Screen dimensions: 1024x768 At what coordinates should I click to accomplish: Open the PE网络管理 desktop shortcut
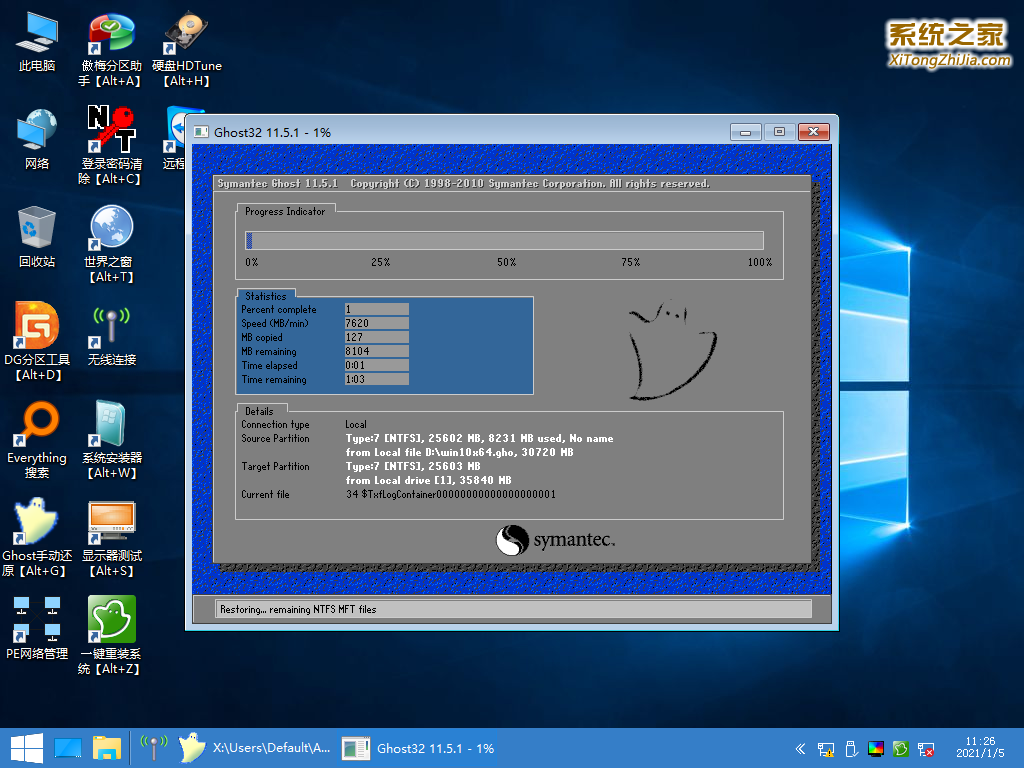[x=37, y=620]
